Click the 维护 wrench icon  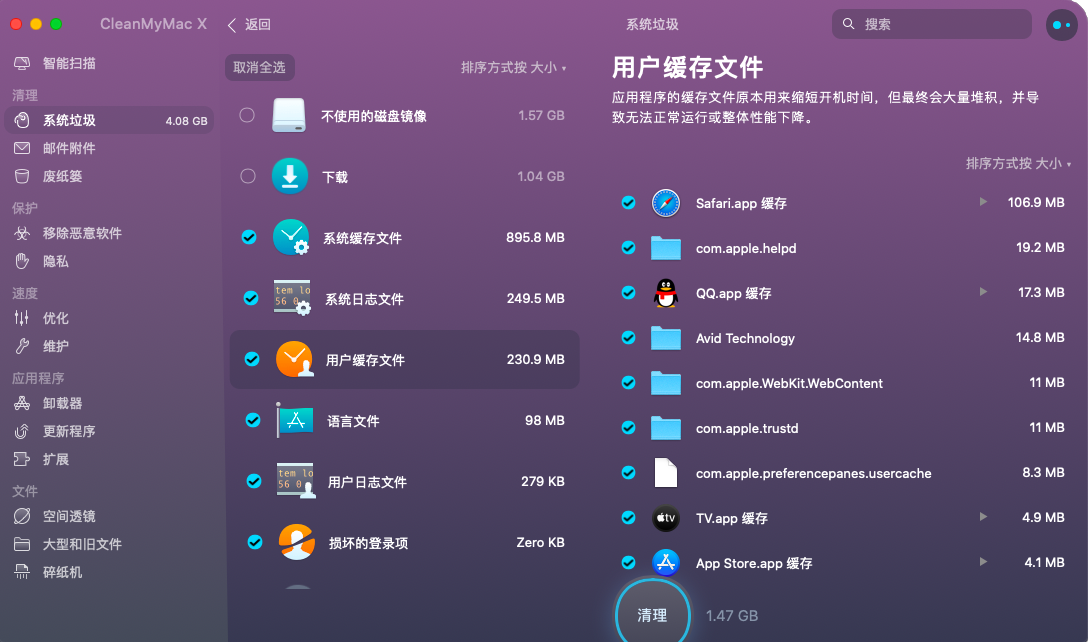22,346
